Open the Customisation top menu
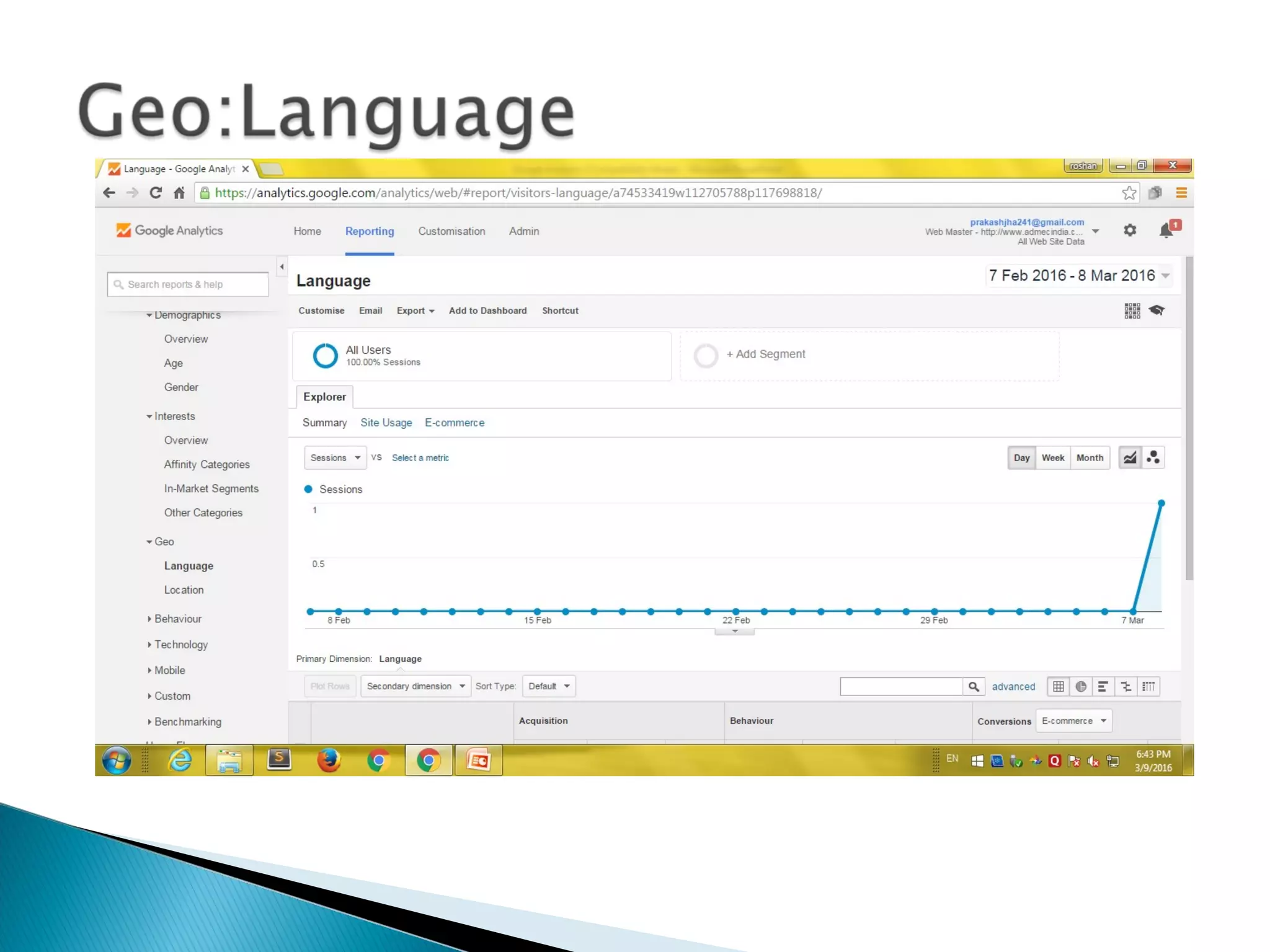Image resolution: width=1270 pixels, height=952 pixels. 451,231
